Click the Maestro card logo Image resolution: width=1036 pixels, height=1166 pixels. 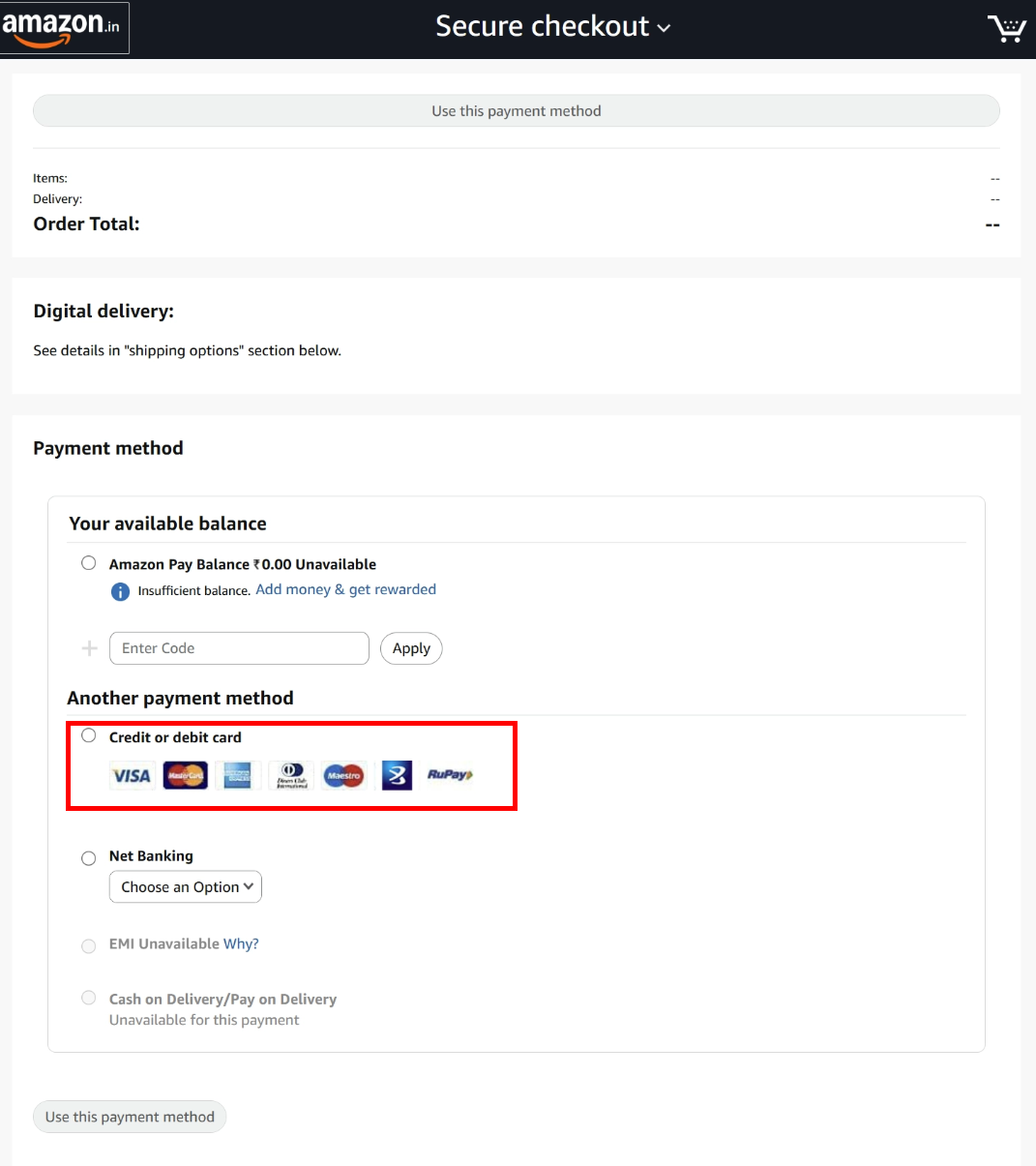(x=343, y=775)
